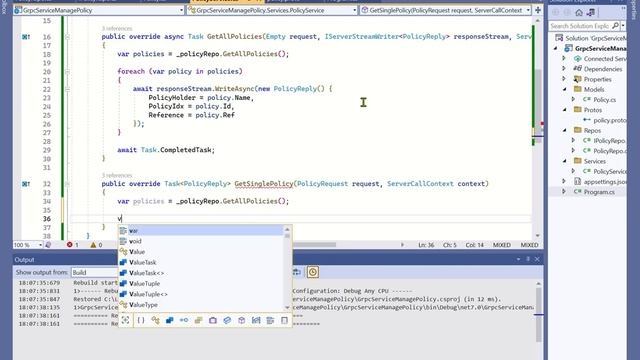Expand the IntelliSense target type filter
The image size is (640, 360).
pyautogui.click(x=125, y=320)
